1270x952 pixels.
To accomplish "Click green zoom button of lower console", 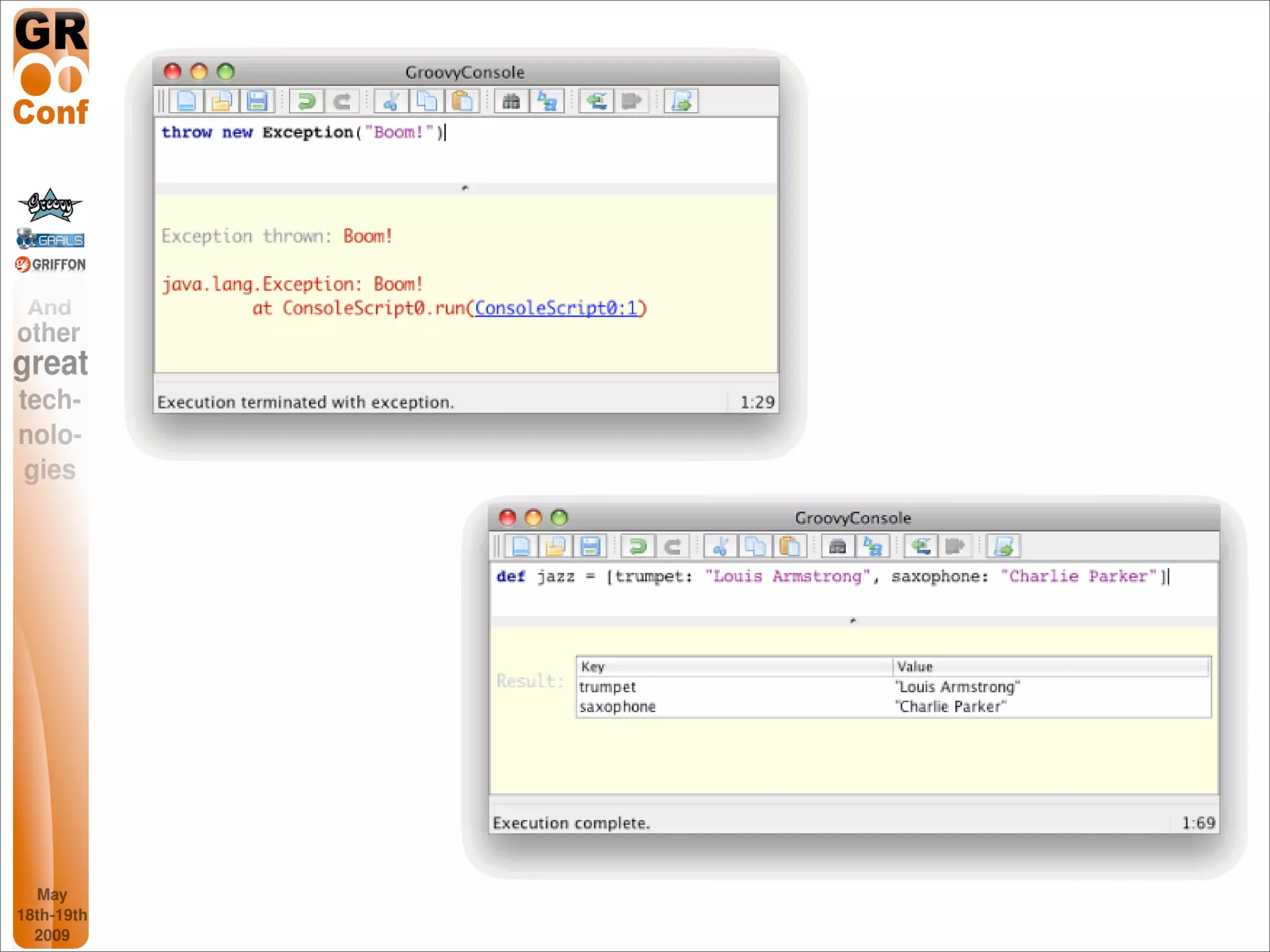I will 559,518.
